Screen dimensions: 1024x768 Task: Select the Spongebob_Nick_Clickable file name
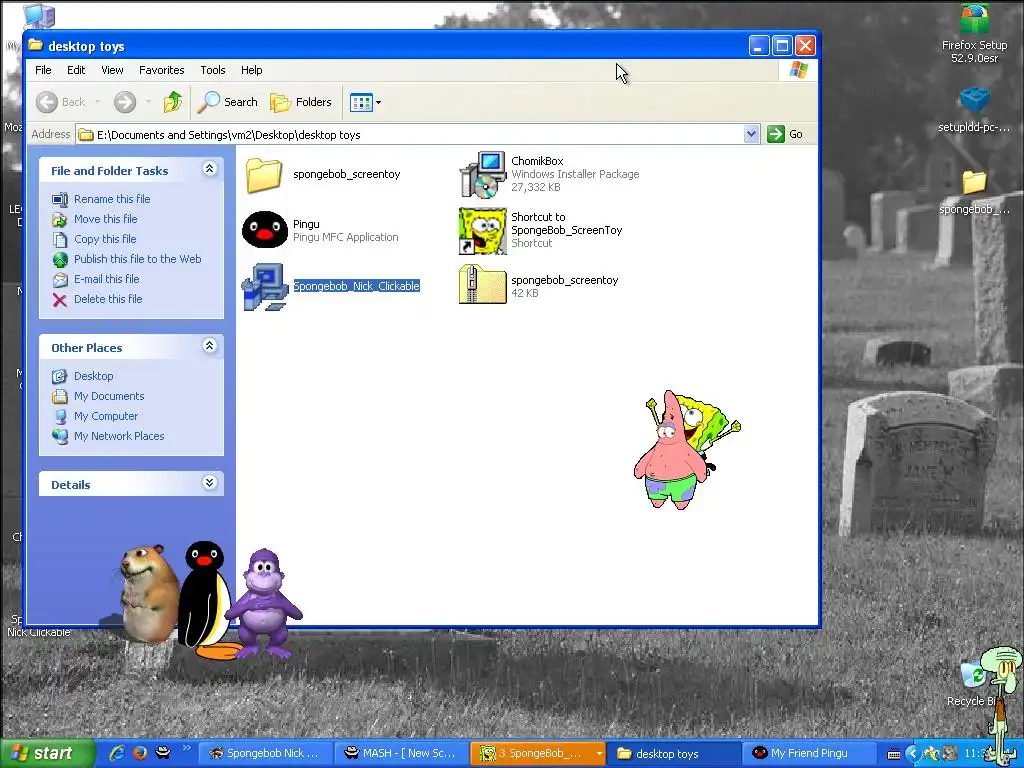tap(357, 286)
